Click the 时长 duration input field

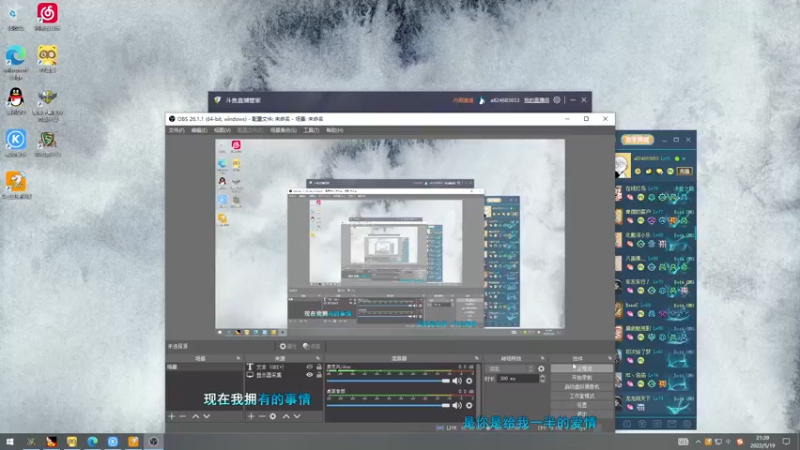tap(518, 379)
